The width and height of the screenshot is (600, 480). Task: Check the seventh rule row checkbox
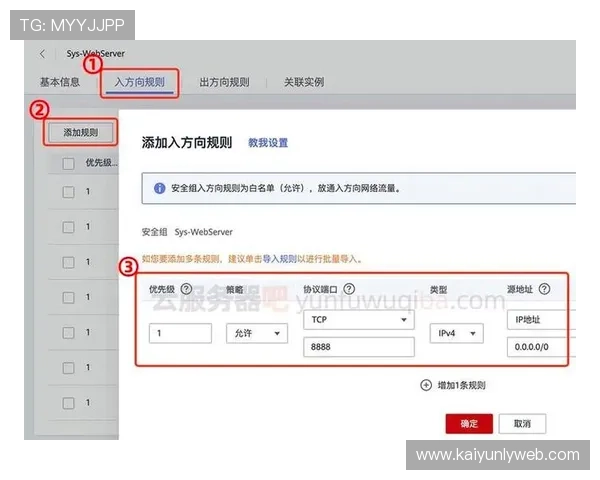pyautogui.click(x=68, y=403)
